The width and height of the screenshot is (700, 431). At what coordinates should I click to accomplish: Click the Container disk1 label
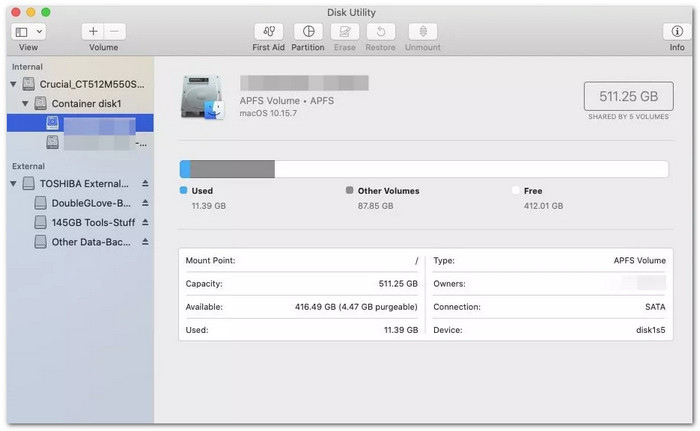click(x=87, y=104)
